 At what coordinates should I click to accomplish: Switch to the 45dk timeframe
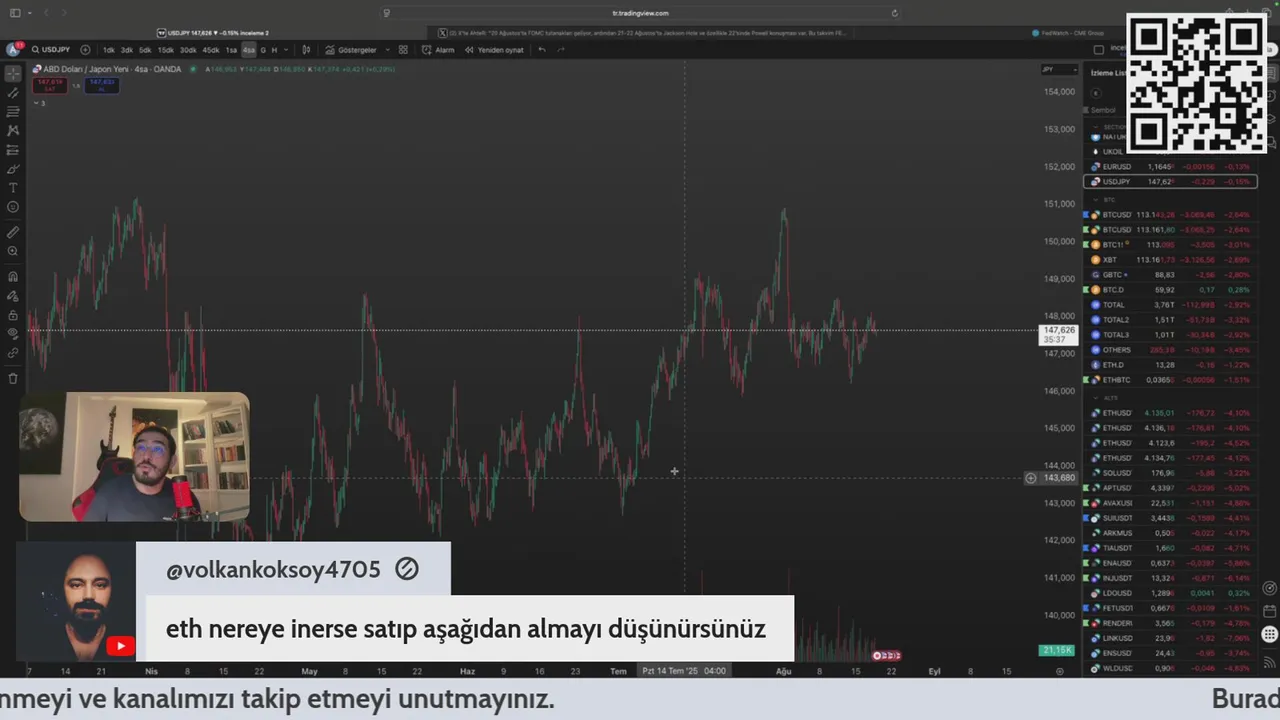click(x=211, y=50)
